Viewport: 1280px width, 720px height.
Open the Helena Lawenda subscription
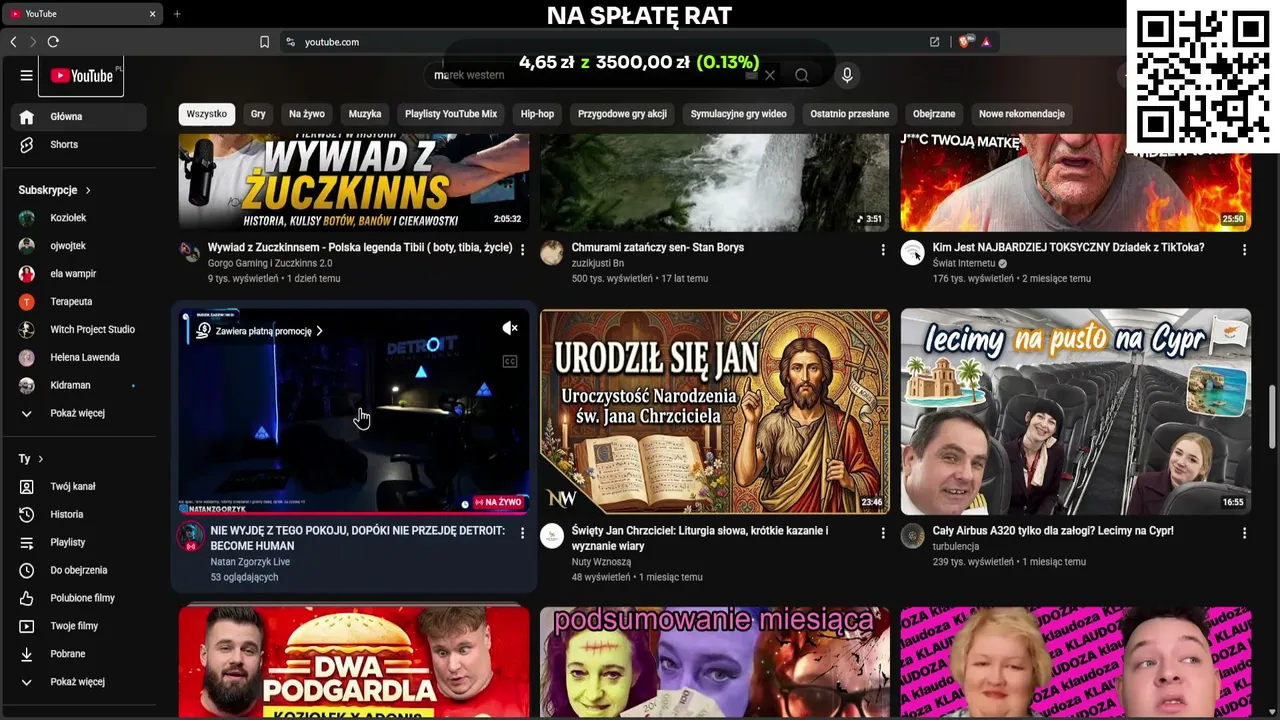click(x=79, y=358)
